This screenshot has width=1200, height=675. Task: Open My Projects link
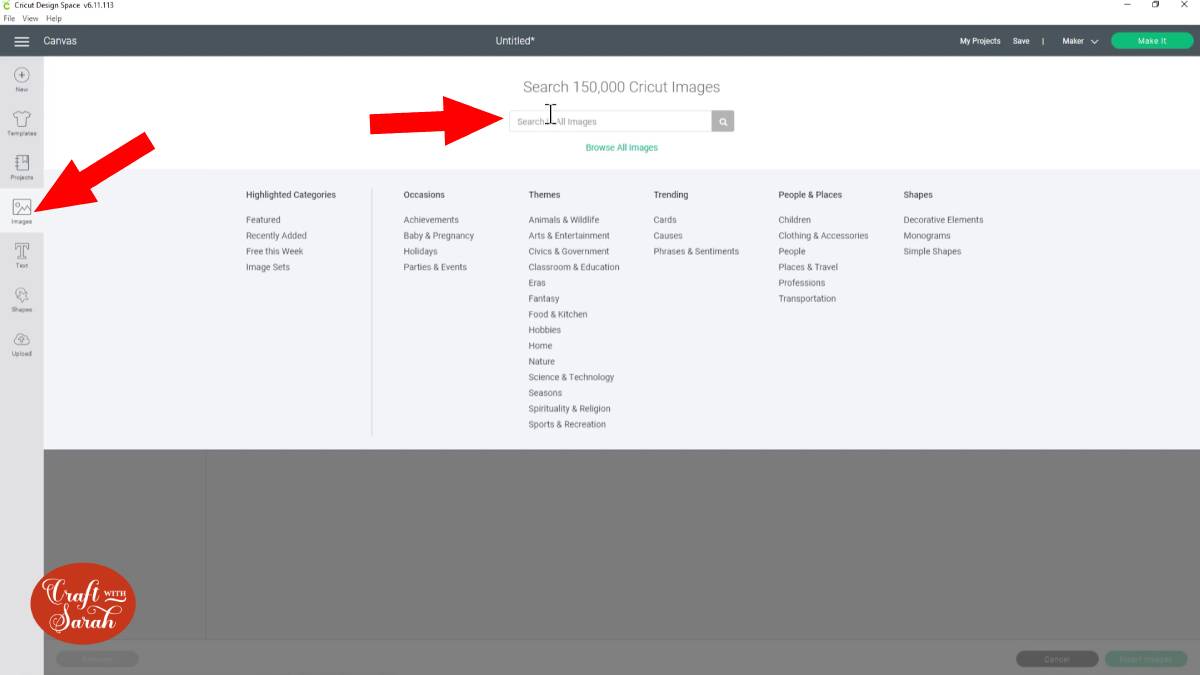click(x=980, y=41)
